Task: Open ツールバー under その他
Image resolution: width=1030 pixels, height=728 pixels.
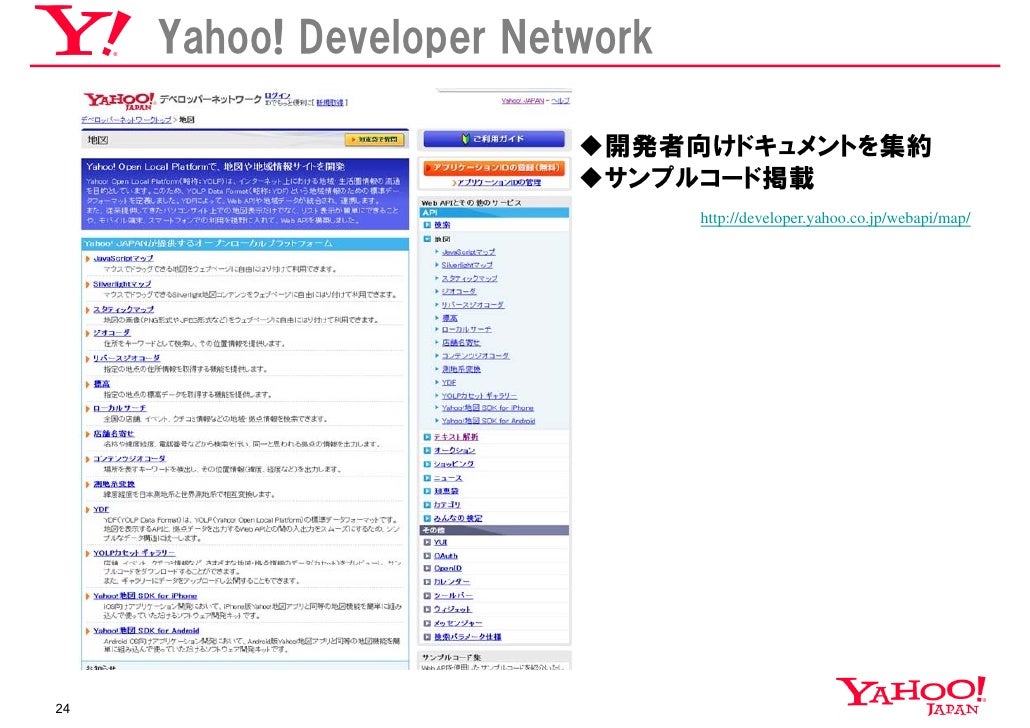Action: click(453, 595)
